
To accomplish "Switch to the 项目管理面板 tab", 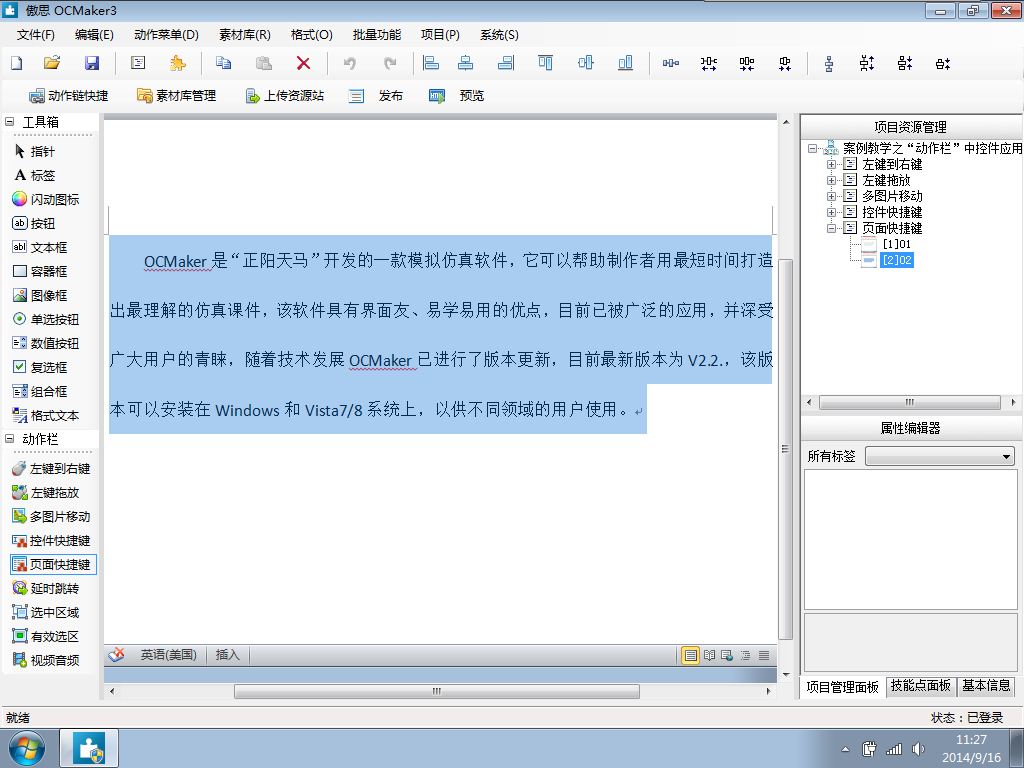I will point(842,686).
